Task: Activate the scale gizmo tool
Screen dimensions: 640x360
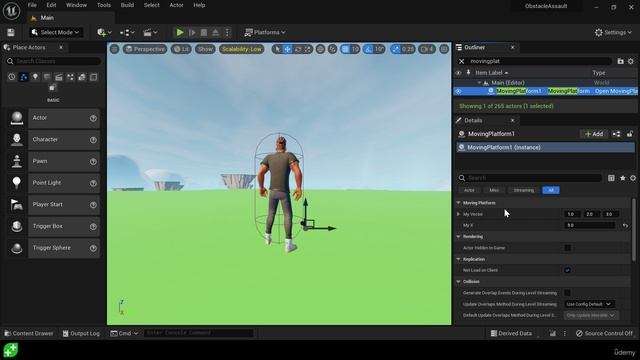Action: (x=307, y=49)
